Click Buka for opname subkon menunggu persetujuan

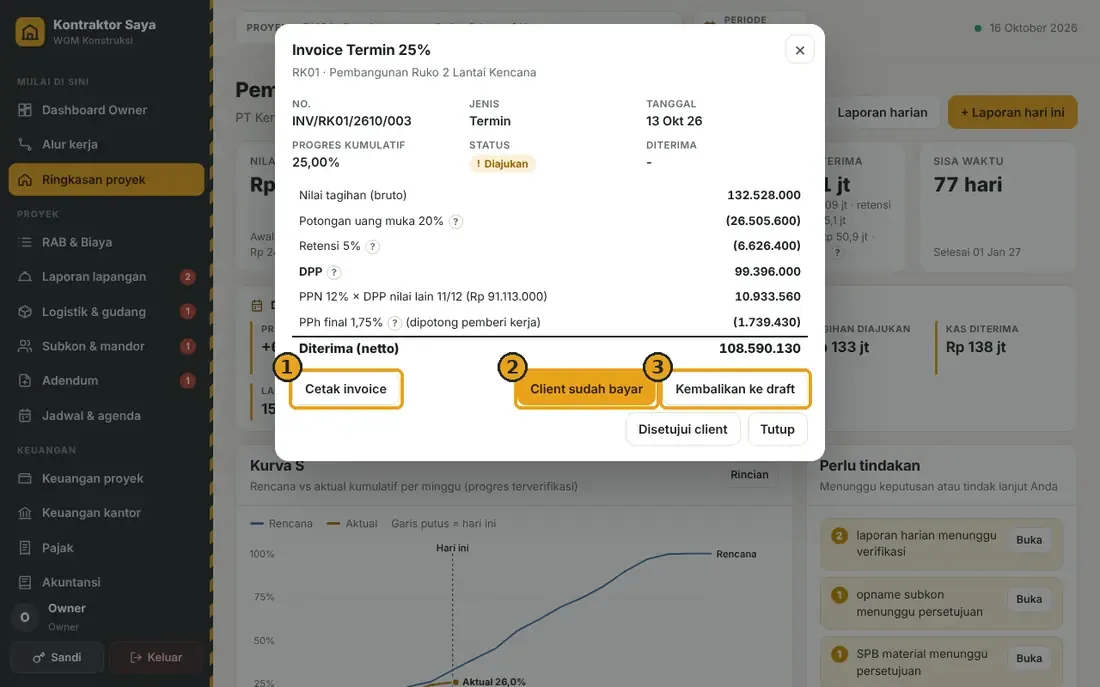1028,599
